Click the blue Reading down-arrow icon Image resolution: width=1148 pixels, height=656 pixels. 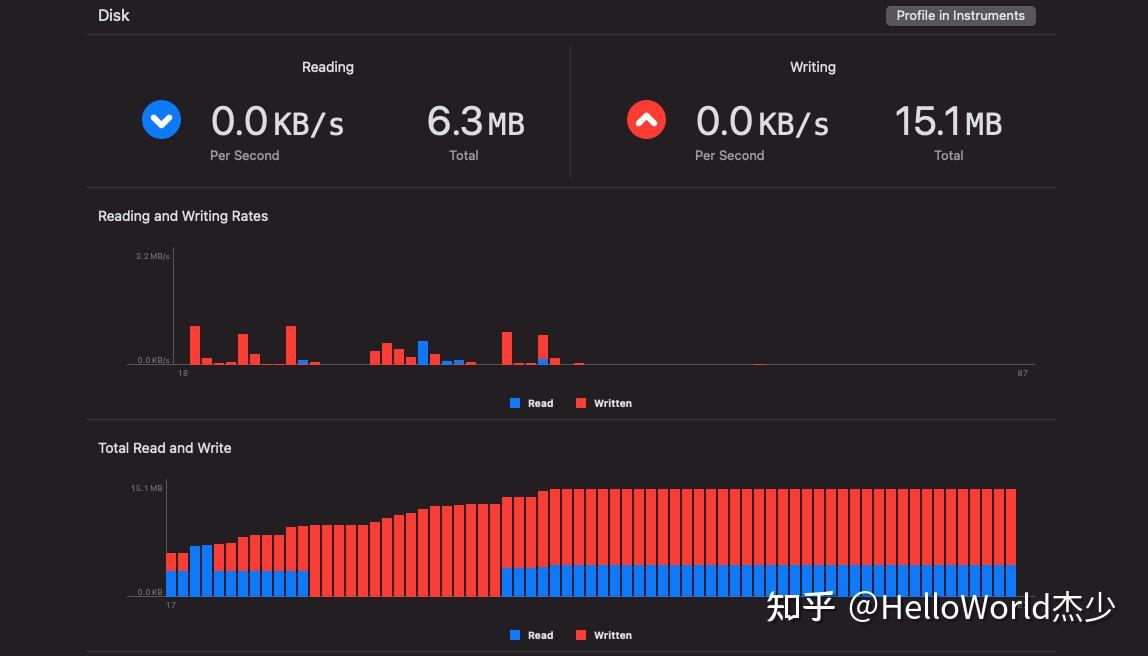click(161, 119)
